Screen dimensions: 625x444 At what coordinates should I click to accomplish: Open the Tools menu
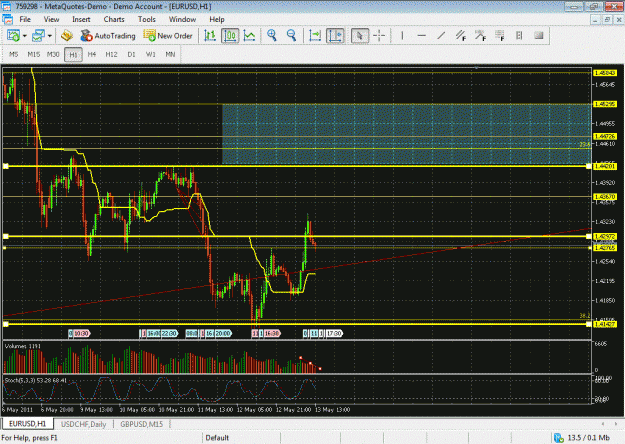[147, 20]
